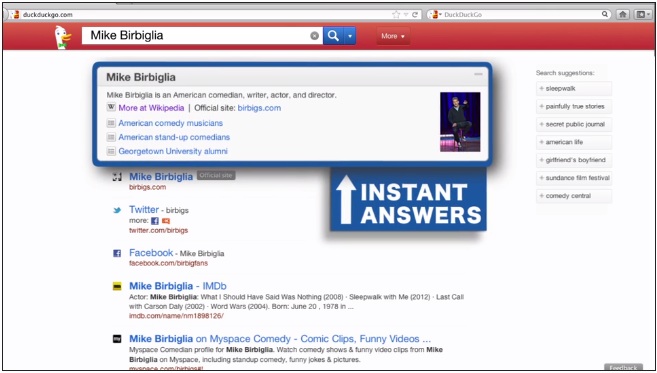Image resolution: width=657 pixels, height=373 pixels.
Task: Click the DuckDuckGo duck logo
Action: pyautogui.click(x=63, y=37)
